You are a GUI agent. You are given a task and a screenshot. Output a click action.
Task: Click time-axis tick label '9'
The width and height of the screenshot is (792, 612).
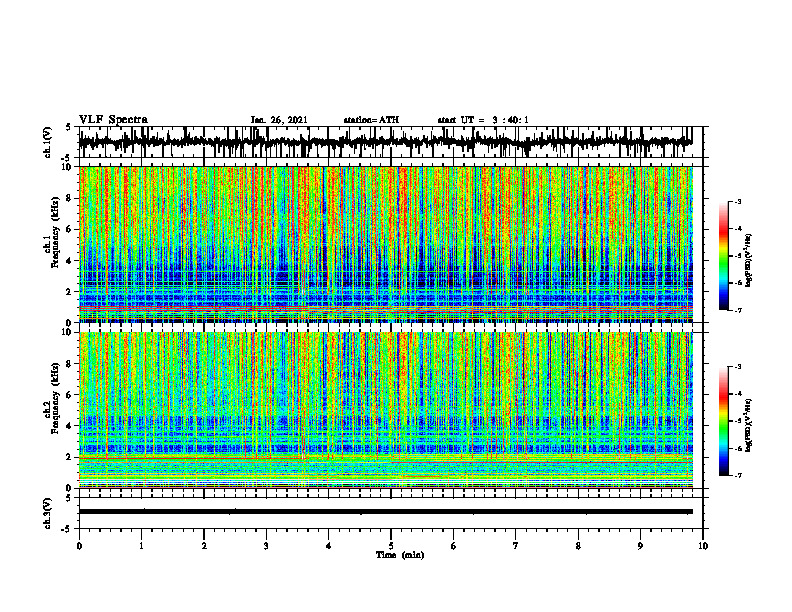[640, 546]
